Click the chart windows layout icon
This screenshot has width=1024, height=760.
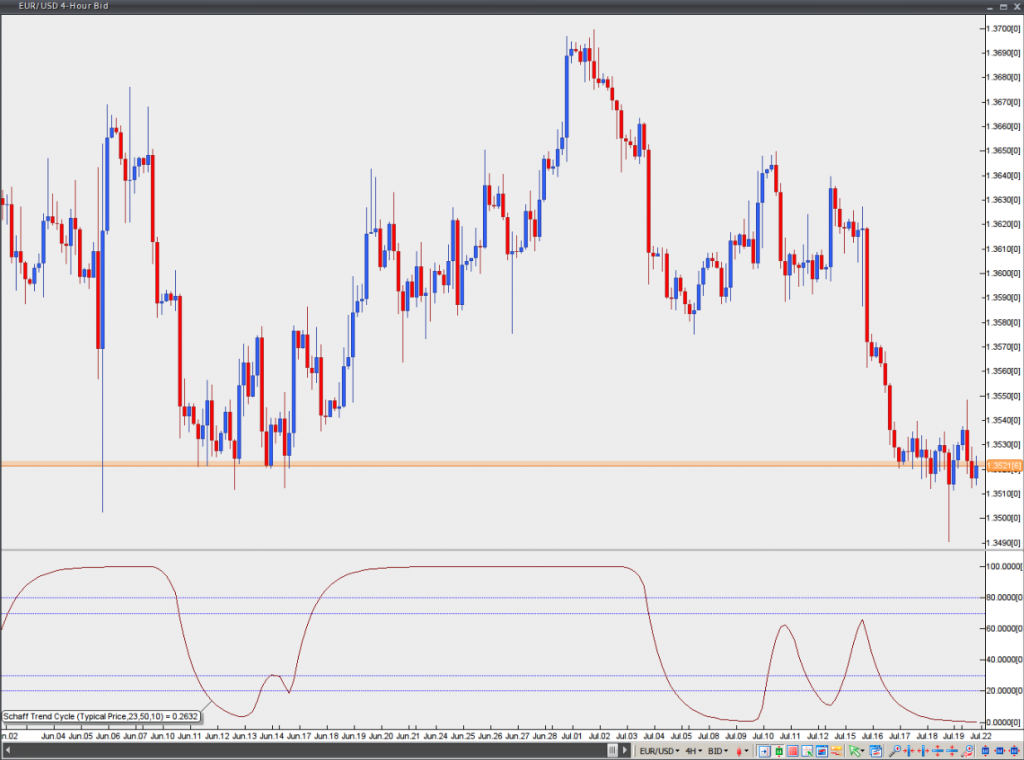click(876, 750)
